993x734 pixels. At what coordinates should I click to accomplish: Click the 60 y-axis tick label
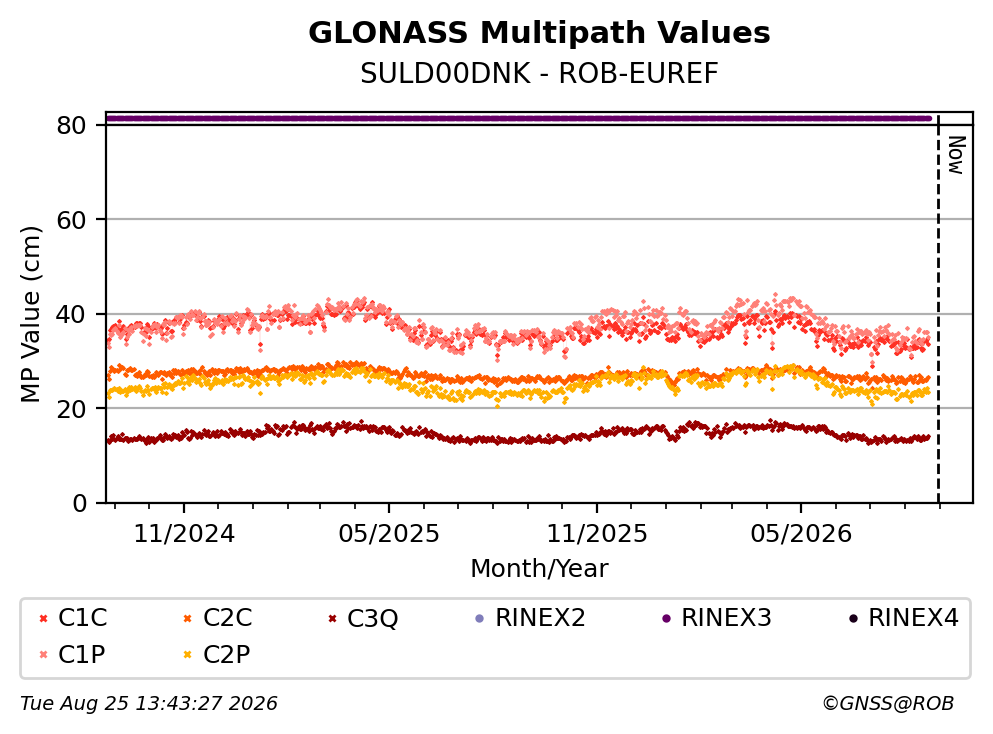72,220
